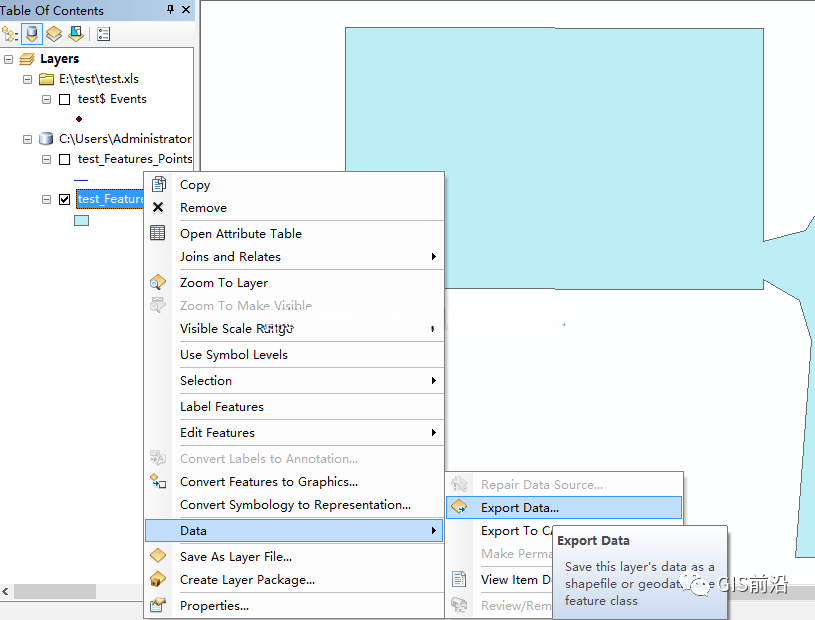
Task: Click the Properties icon
Action: (x=158, y=605)
